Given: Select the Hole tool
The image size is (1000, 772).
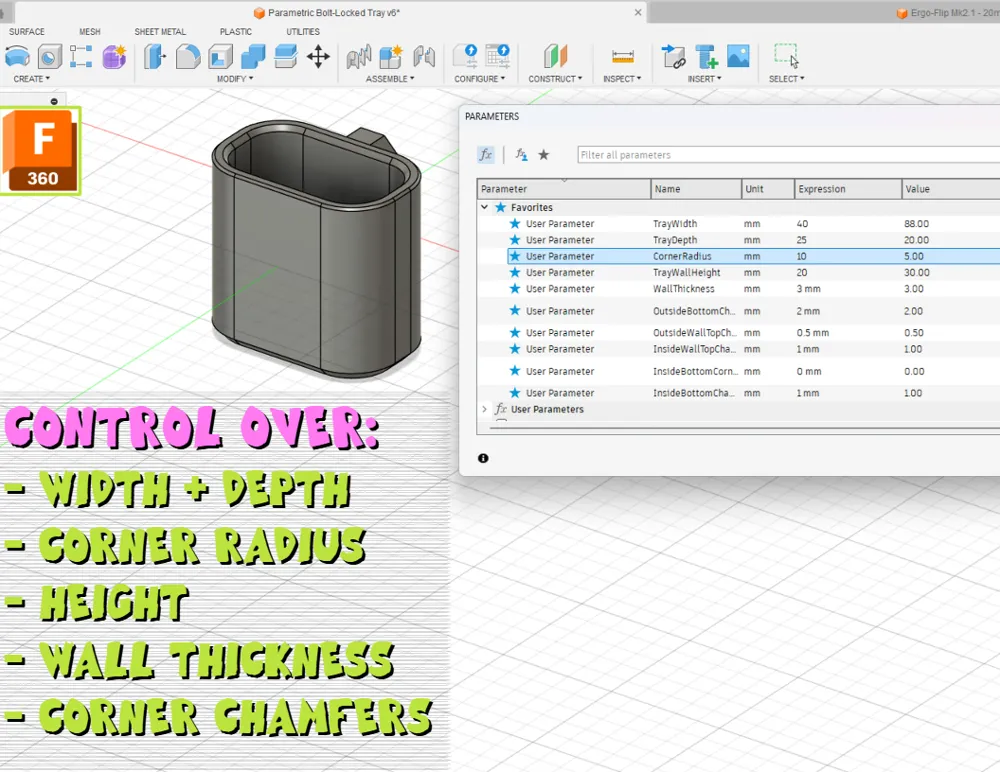Looking at the screenshot, I should [x=50, y=57].
